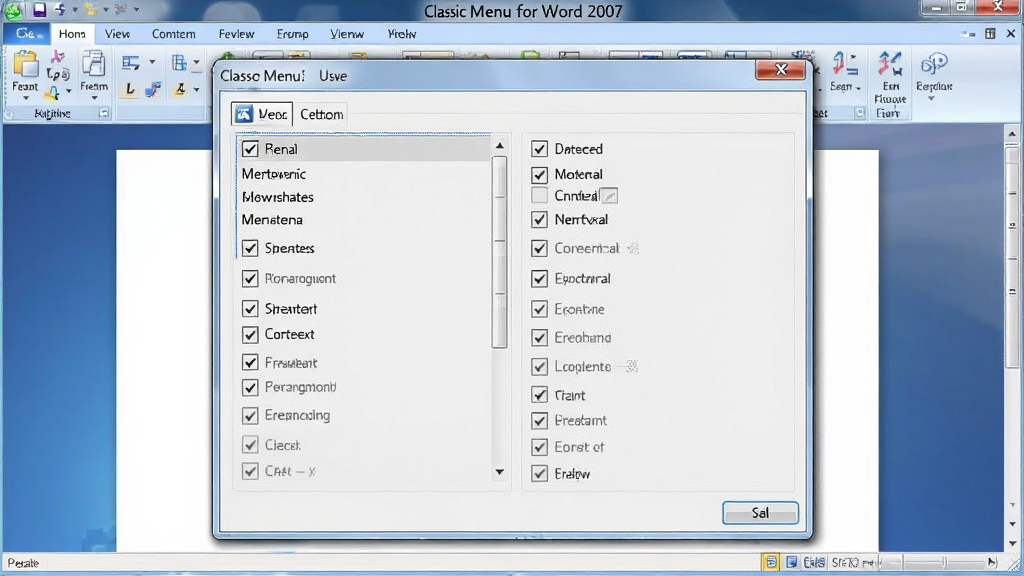
Task: Open the Cie file menu tab
Action: (26, 33)
